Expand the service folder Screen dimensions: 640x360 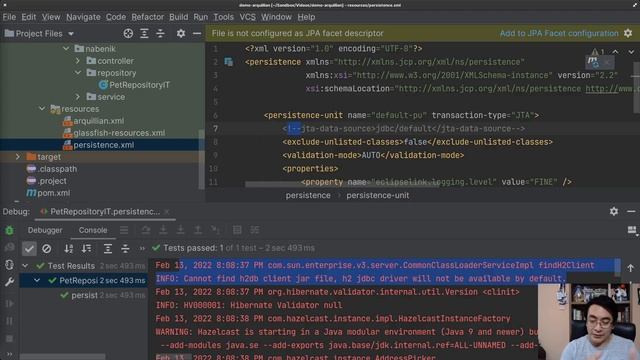tap(78, 97)
